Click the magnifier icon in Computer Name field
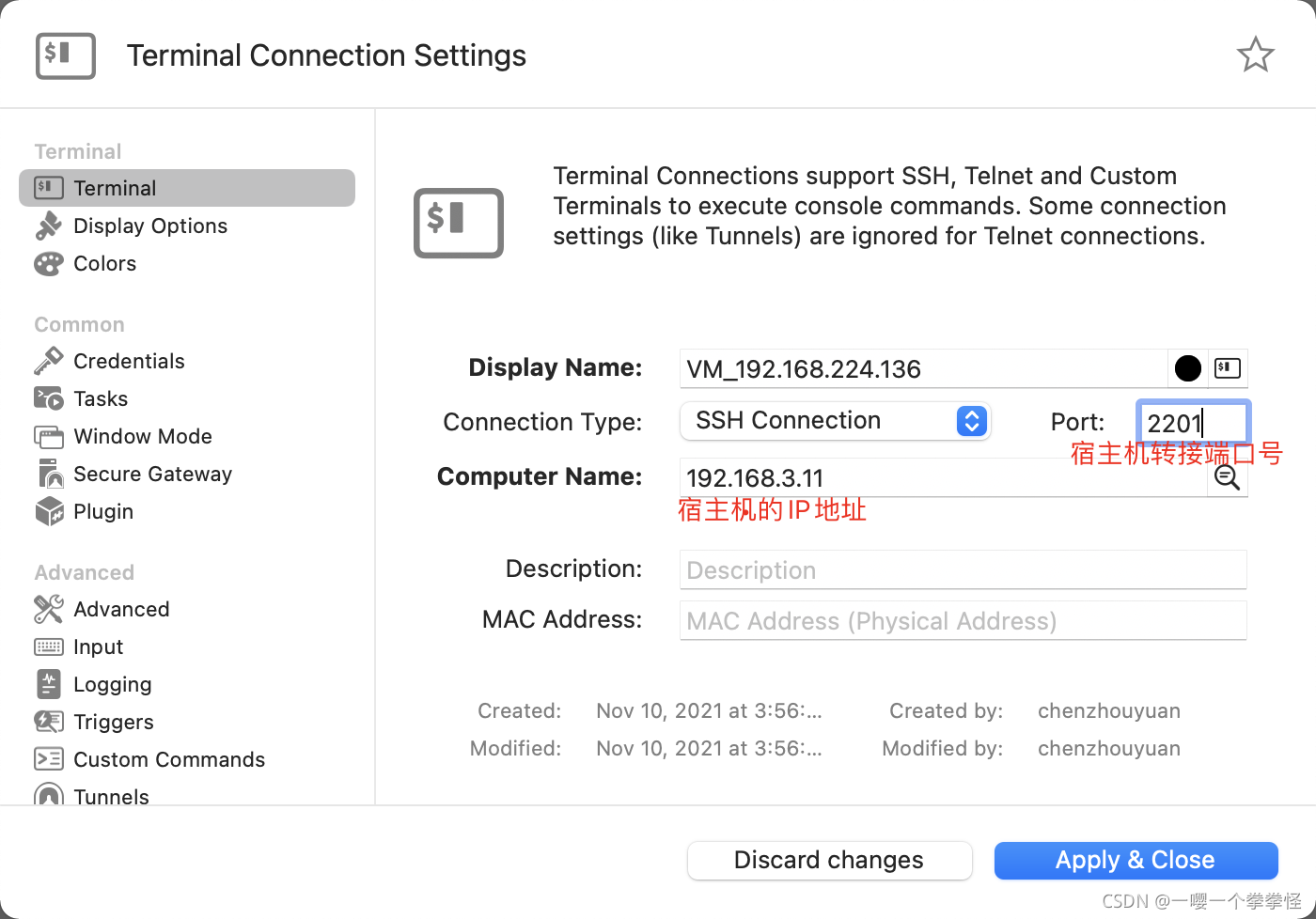Screen dimensions: 1316x919 (x=1227, y=477)
